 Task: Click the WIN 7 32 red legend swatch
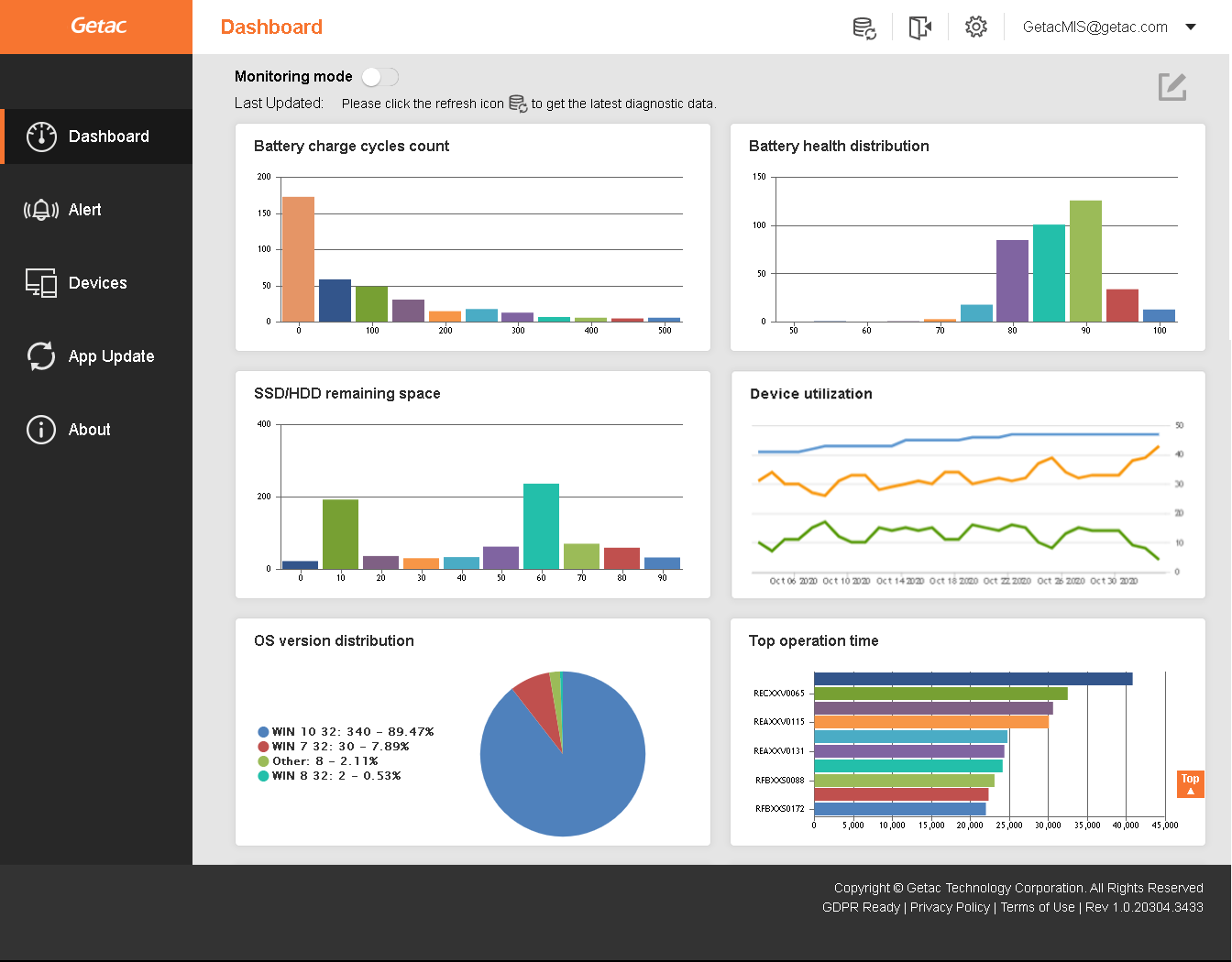pyautogui.click(x=263, y=747)
